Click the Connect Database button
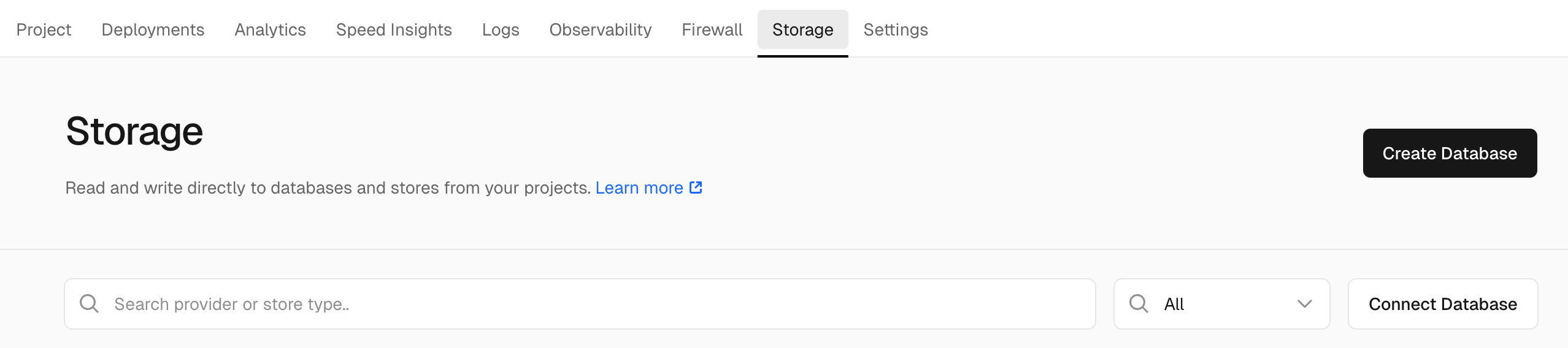1568x348 pixels. (1443, 304)
